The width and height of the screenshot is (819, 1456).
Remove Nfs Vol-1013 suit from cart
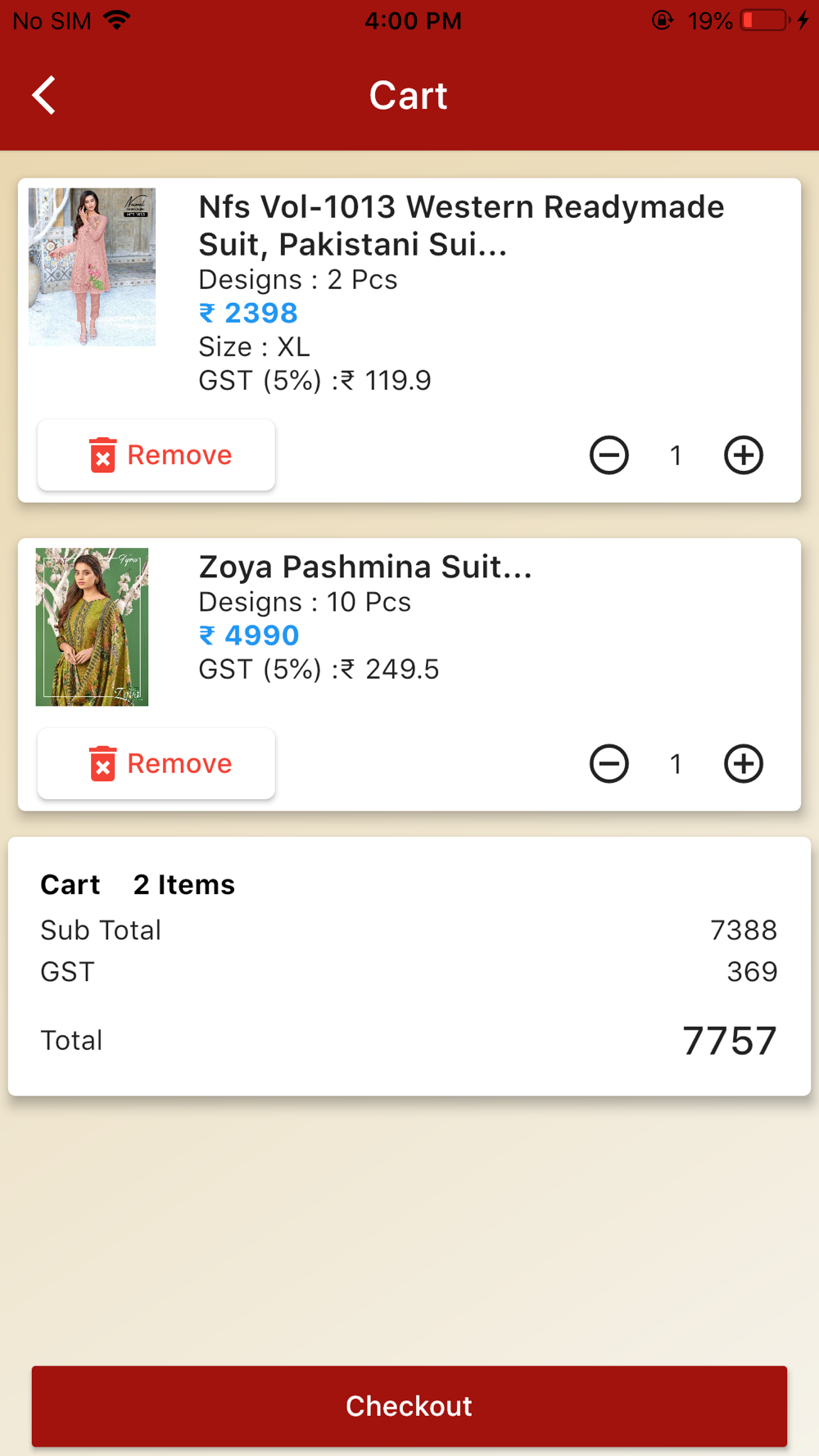coord(156,455)
